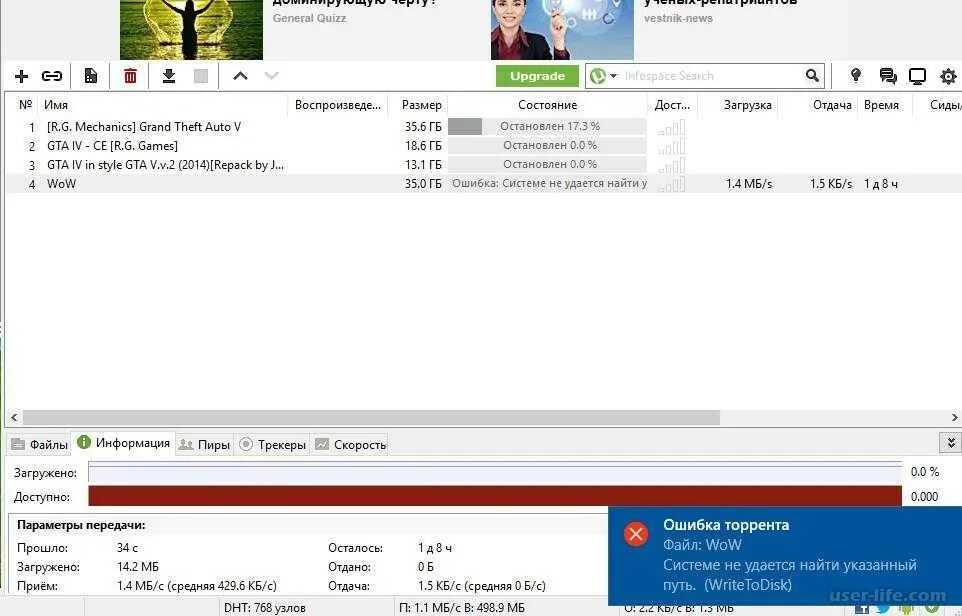Click the green Upgrade button
Viewport: 962px width, 616px height.
(x=537, y=76)
